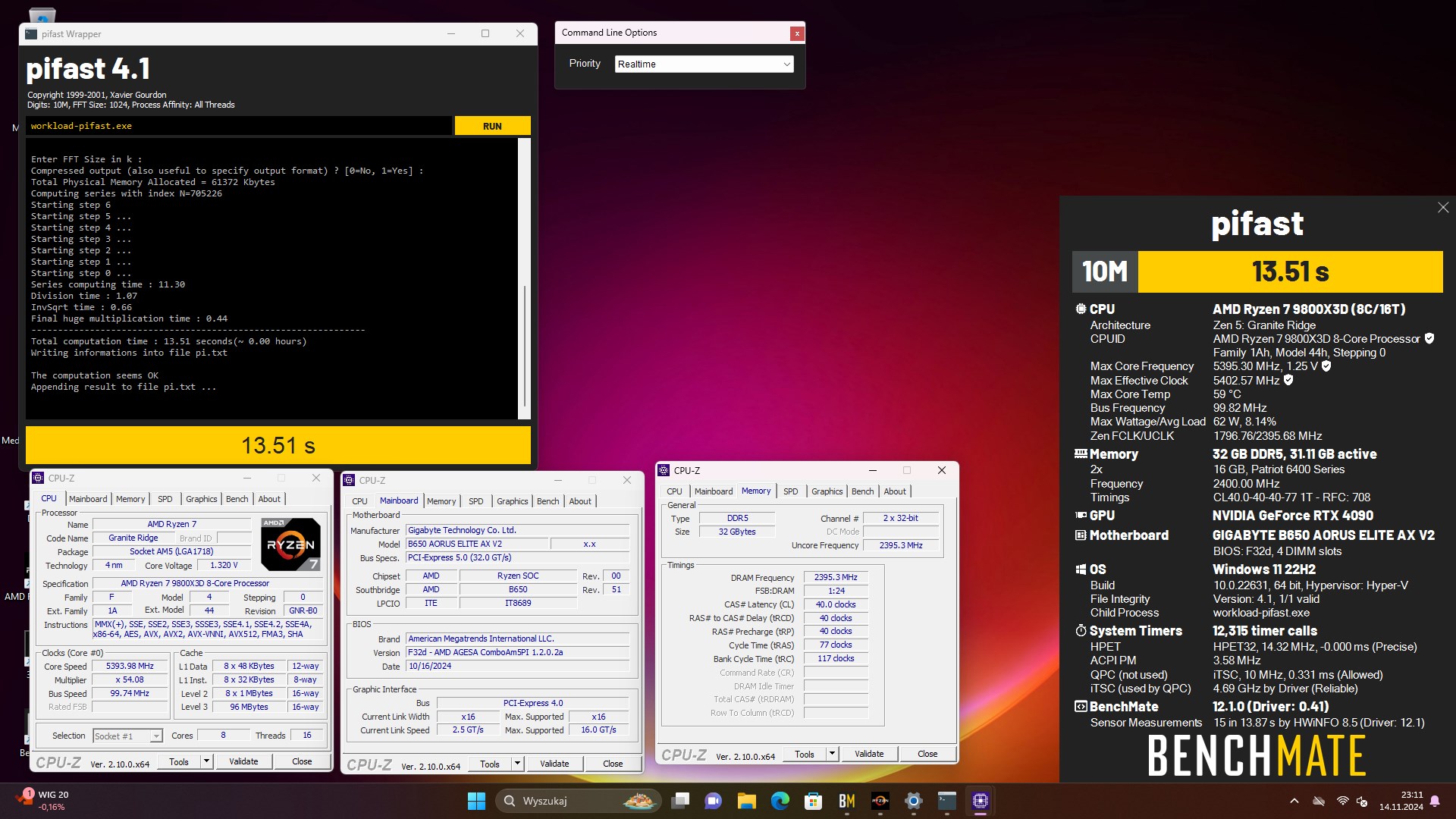Click the 13.51 s yellow result bar
The height and width of the screenshot is (819, 1456).
coord(278,446)
